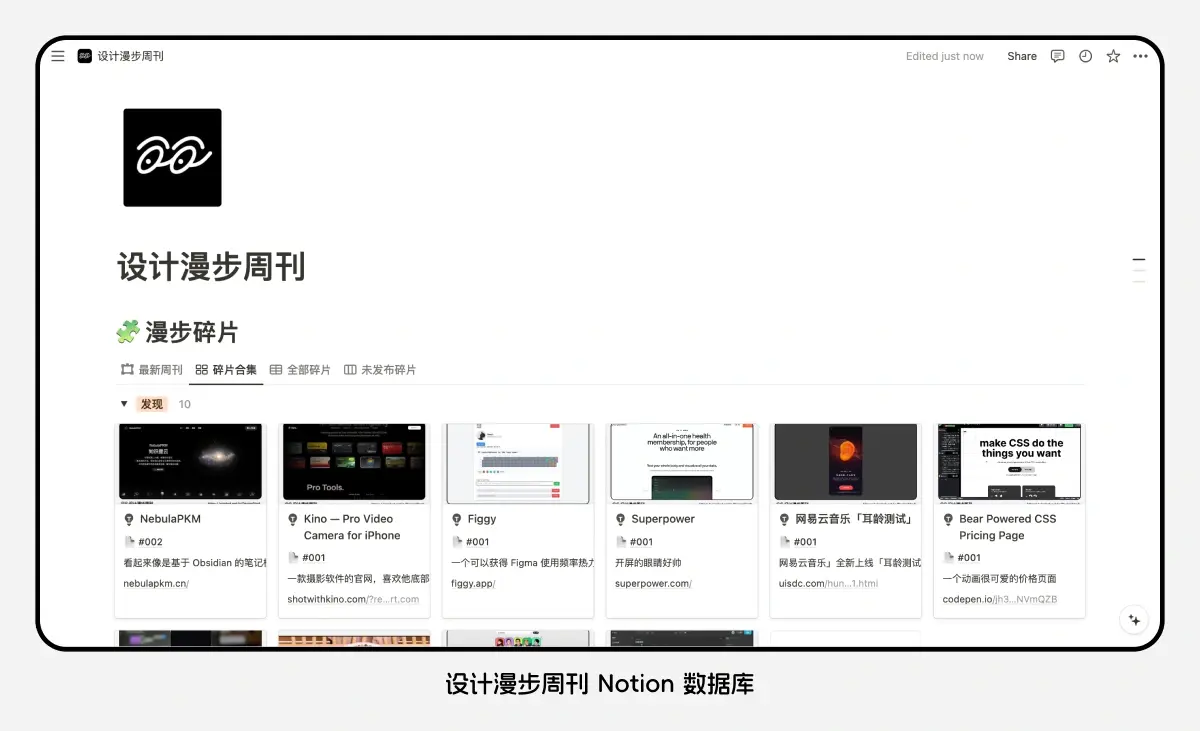1200x731 pixels.
Task: Click the page icon in breadcrumb
Action: coord(85,56)
